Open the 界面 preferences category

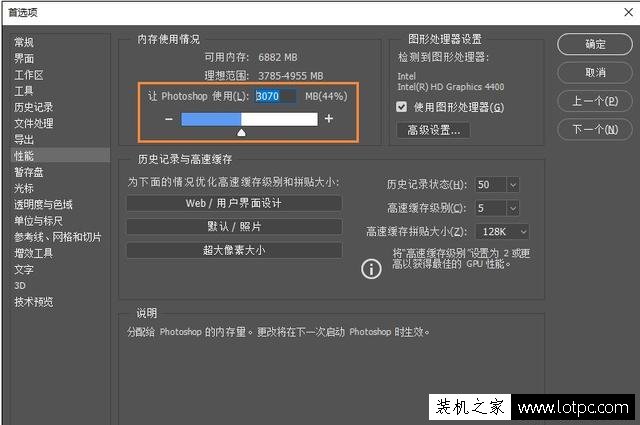click(x=24, y=58)
